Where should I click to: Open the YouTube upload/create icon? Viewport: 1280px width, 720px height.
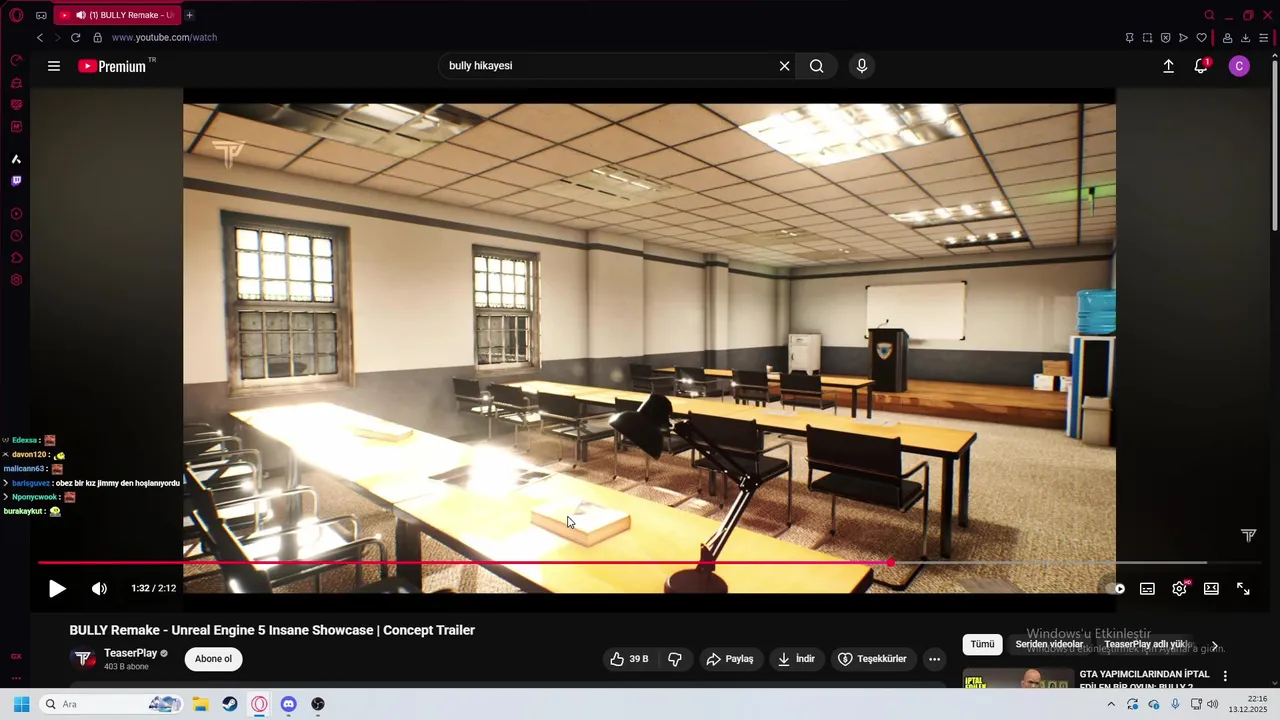click(1168, 66)
